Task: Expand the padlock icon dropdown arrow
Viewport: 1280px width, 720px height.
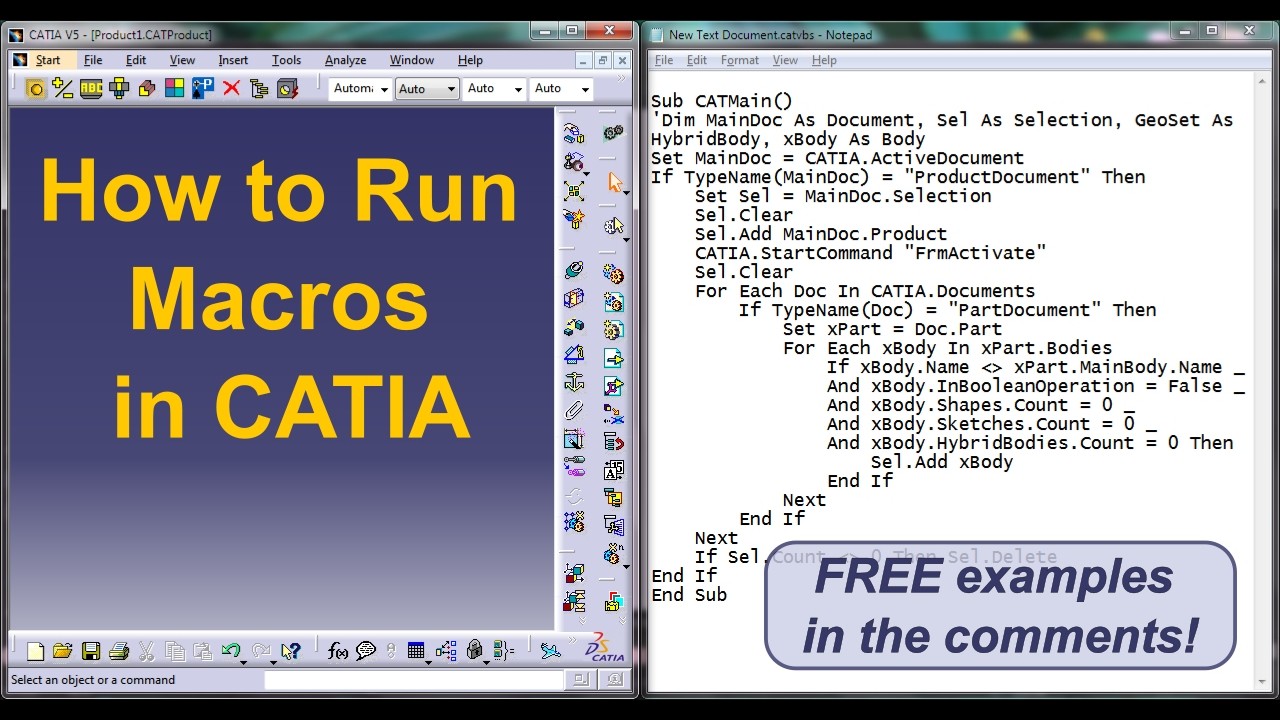Action: point(486,661)
